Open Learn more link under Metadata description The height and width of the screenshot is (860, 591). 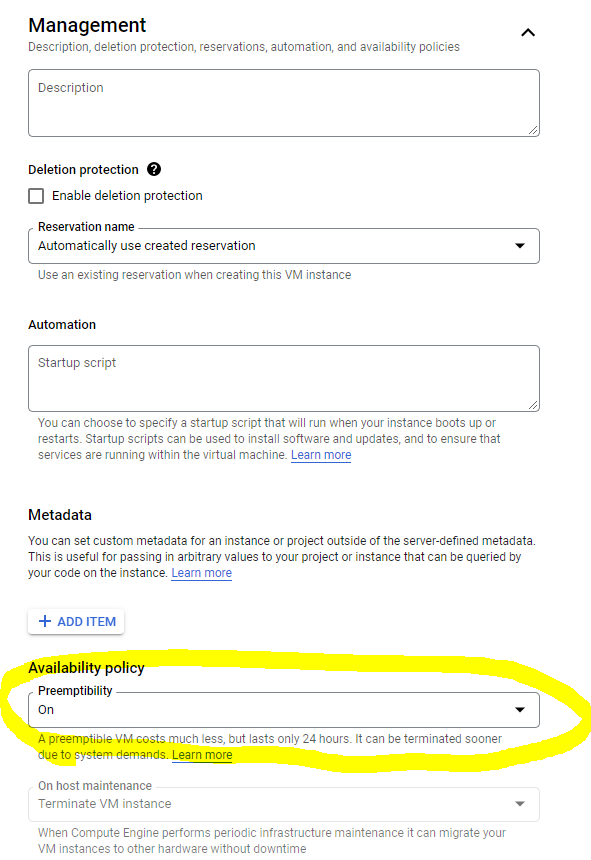(x=202, y=573)
